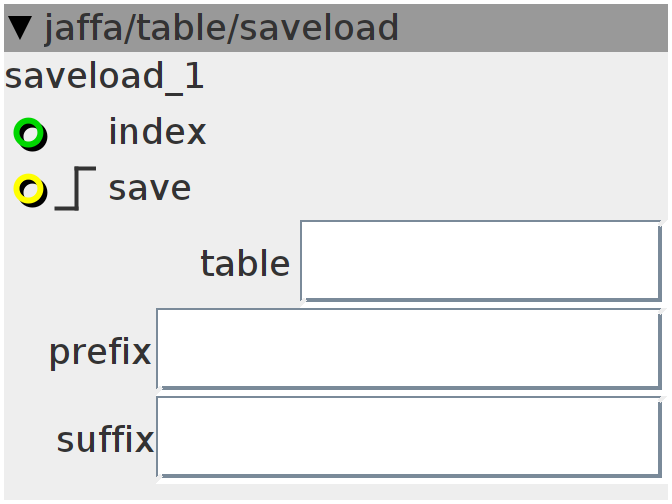Image resolution: width=672 pixels, height=504 pixels.
Task: Click empty gray title bar area
Action: pyautogui.click(x=531, y=28)
